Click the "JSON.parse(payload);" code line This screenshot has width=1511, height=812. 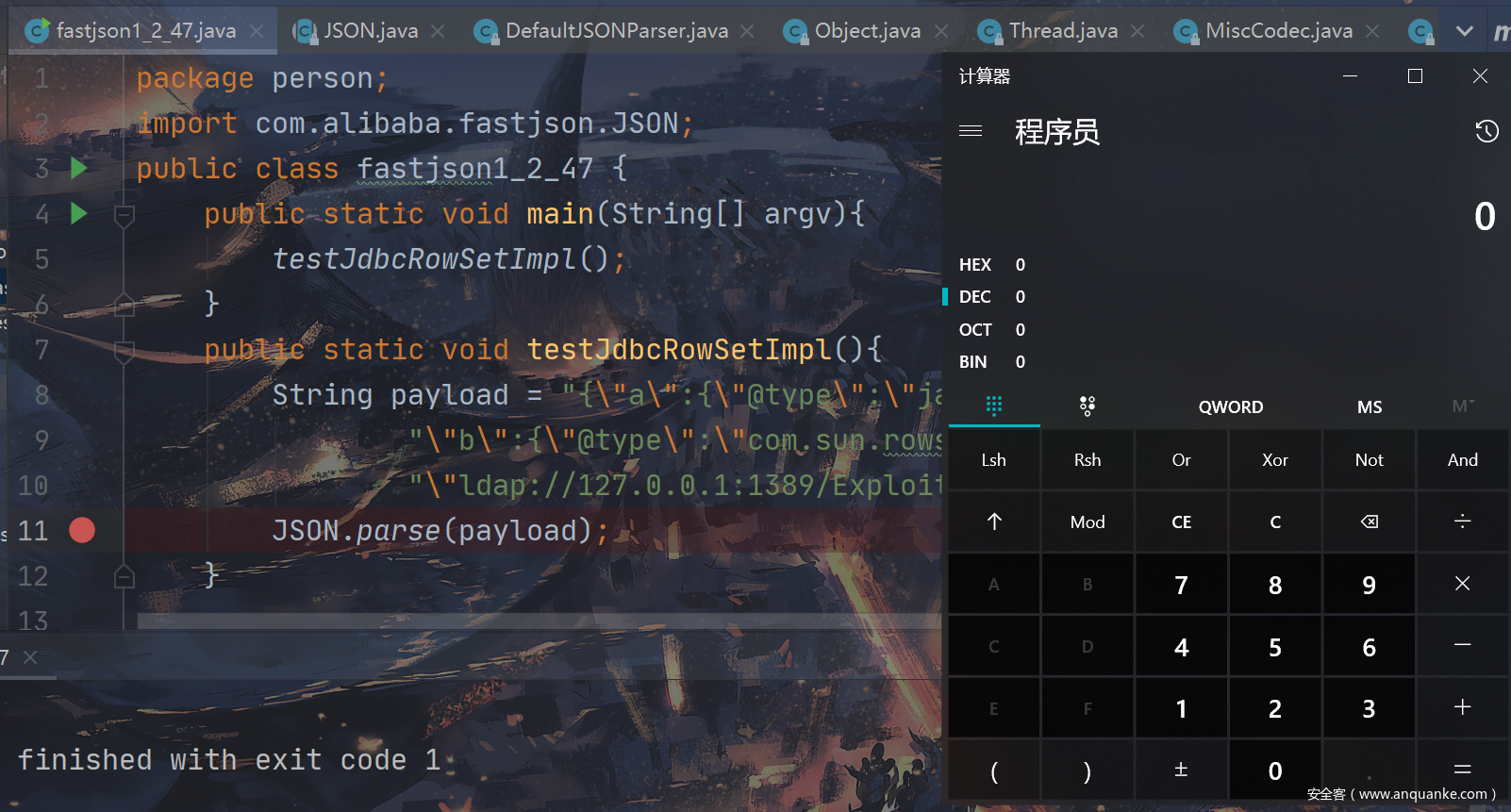[440, 531]
